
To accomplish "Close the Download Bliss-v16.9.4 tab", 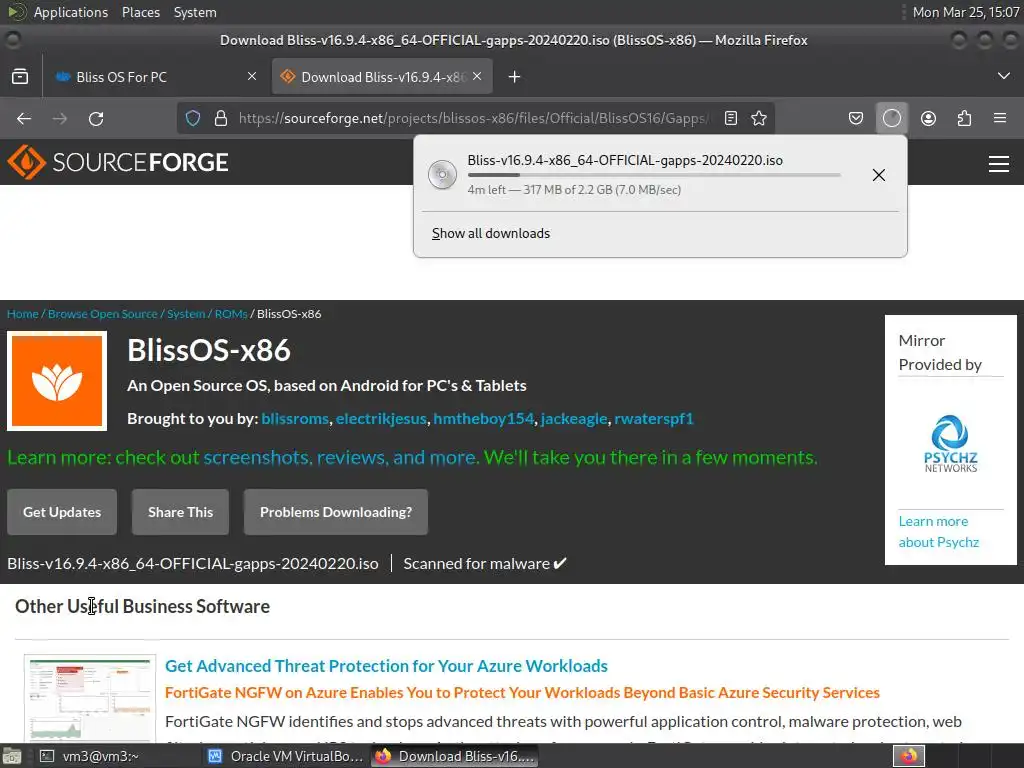I will click(x=477, y=76).
